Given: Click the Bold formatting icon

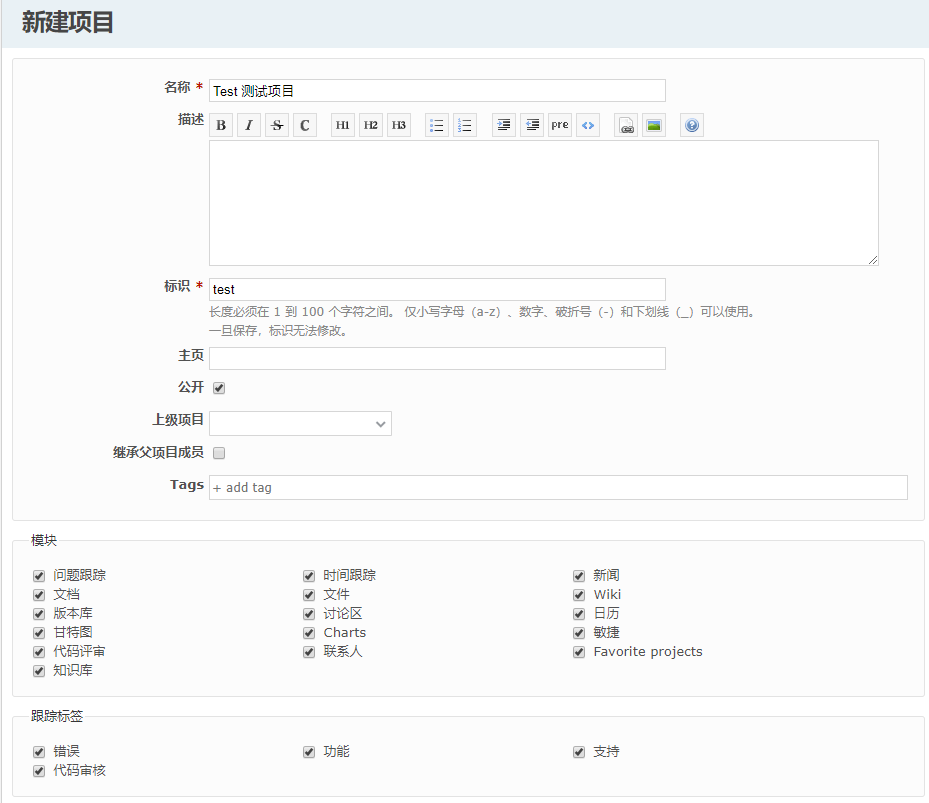Looking at the screenshot, I should click(x=221, y=125).
